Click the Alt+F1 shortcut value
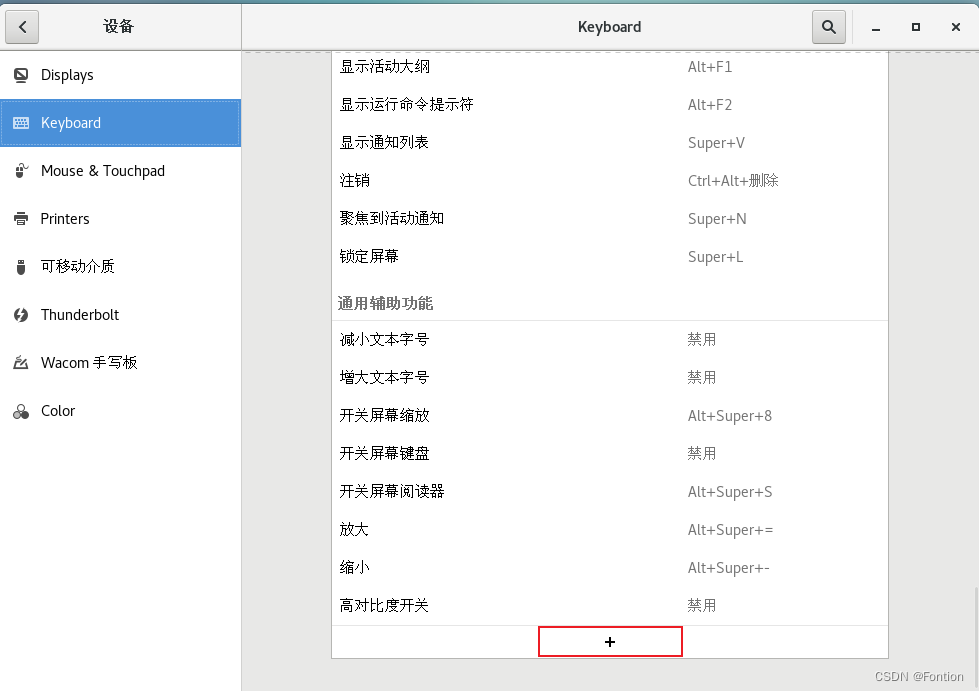 coord(710,67)
